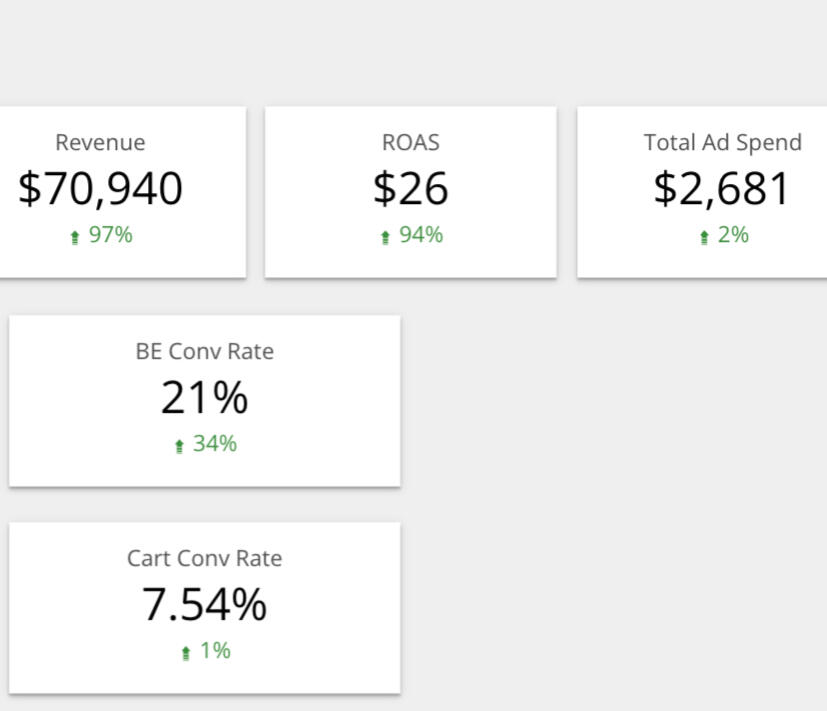The width and height of the screenshot is (827, 711).
Task: Click the 1% change indicator text
Action: pyautogui.click(x=215, y=650)
